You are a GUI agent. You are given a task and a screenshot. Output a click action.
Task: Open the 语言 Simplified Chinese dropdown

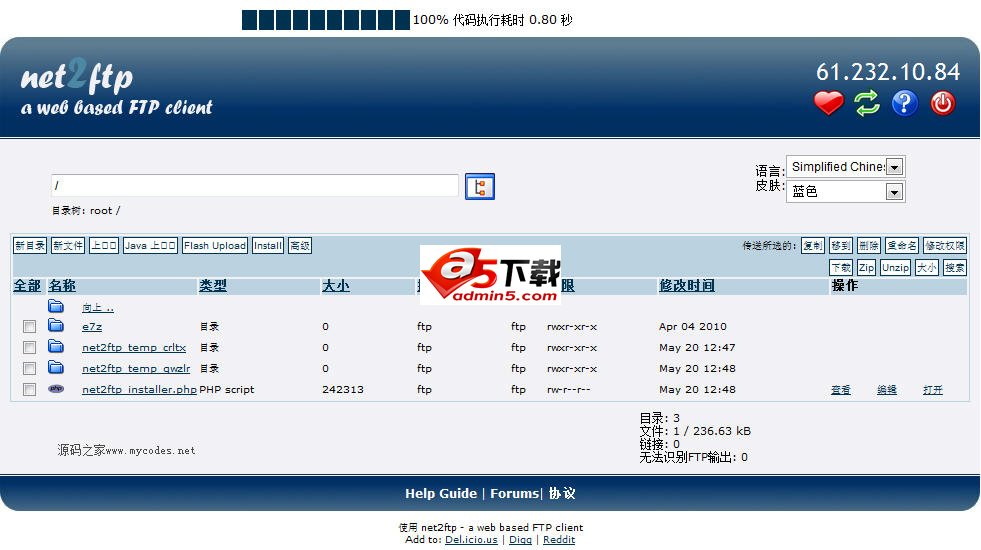(x=845, y=167)
